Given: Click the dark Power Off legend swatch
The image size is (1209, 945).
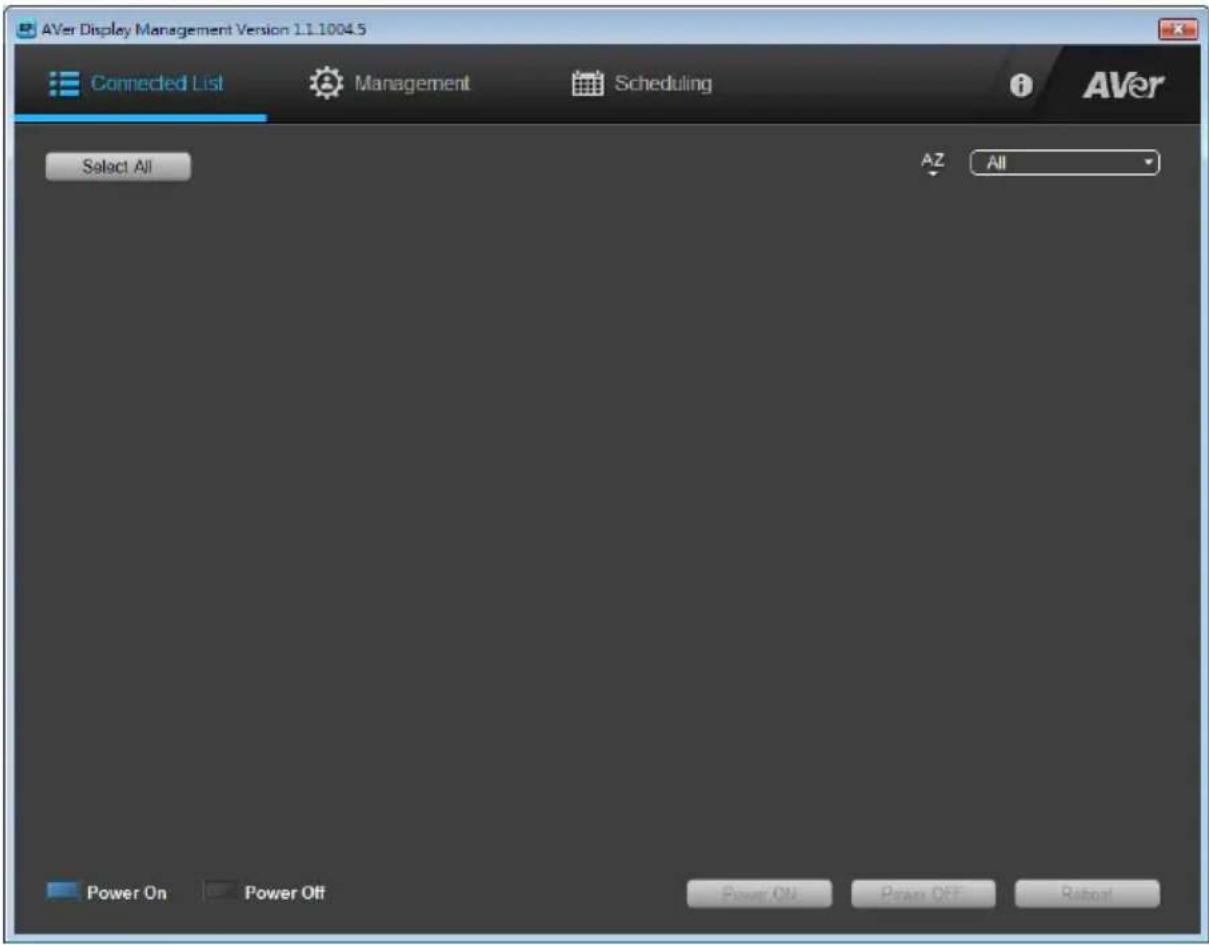Looking at the screenshot, I should (x=220, y=891).
